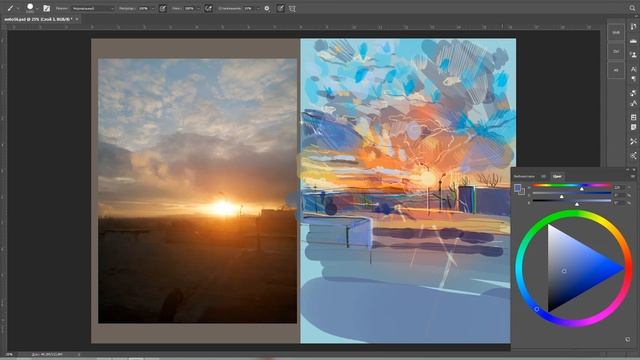Toggle pressure for opacity button
Image resolution: width=640 pixels, height=360 pixels.
(162, 8)
